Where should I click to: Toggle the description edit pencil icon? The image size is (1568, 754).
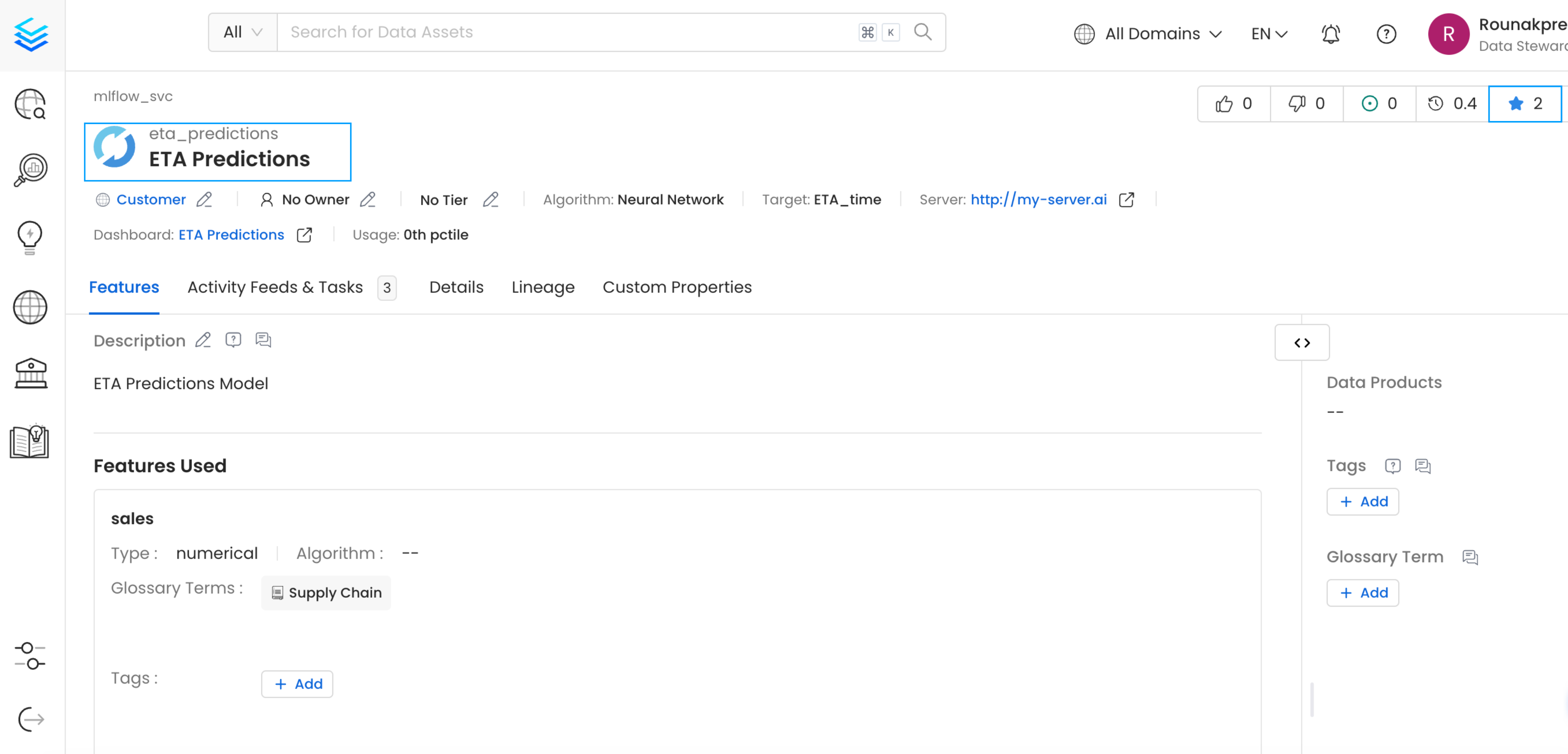pyautogui.click(x=203, y=340)
